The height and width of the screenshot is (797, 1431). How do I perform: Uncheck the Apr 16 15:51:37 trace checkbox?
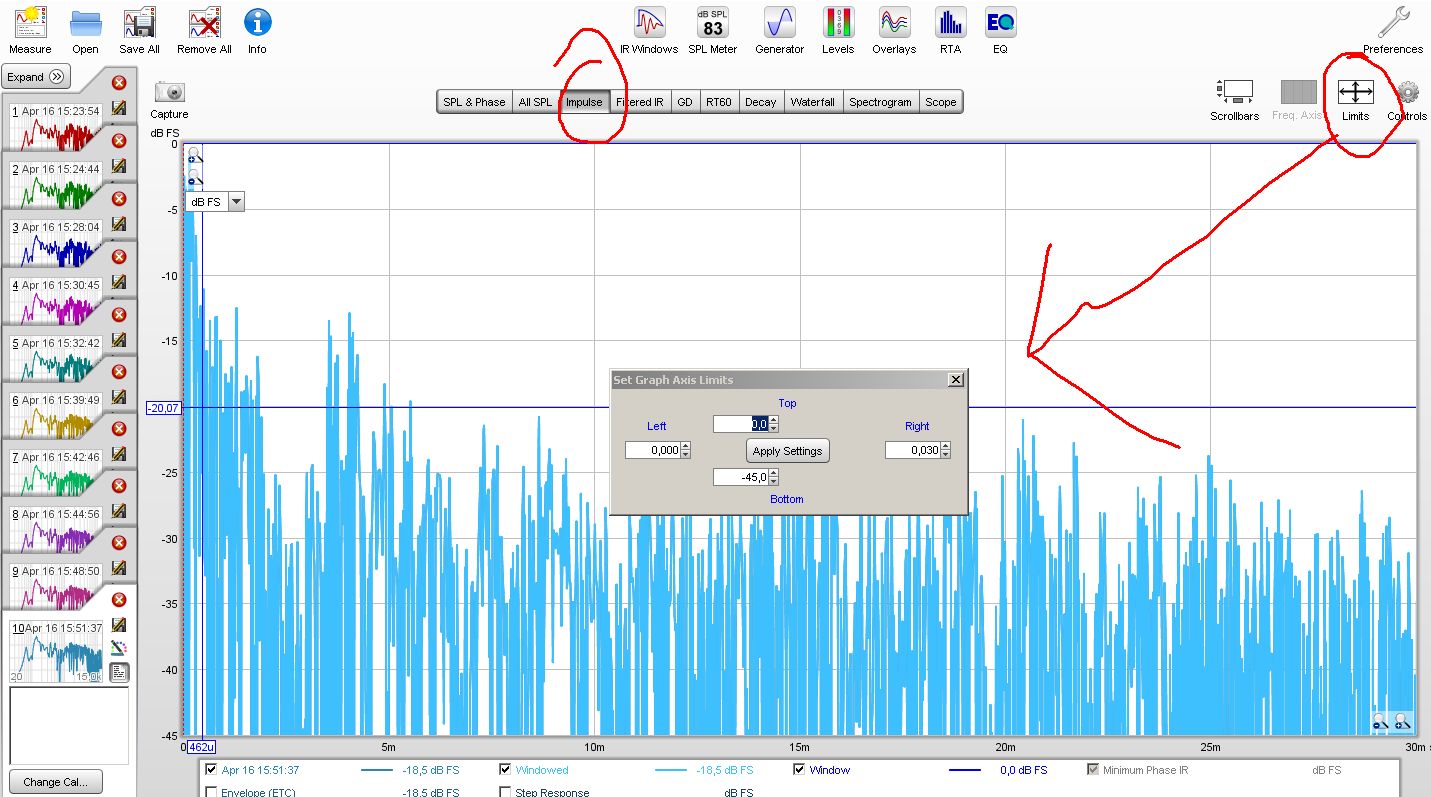pos(211,770)
